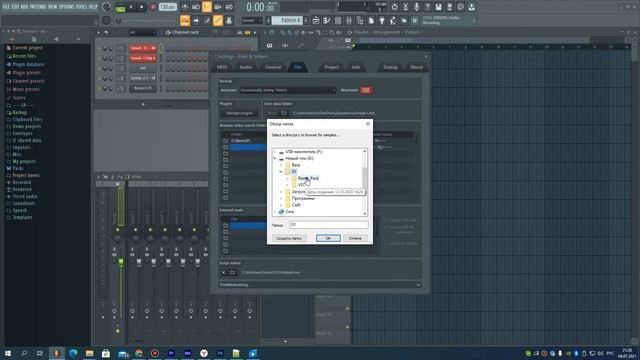This screenshot has height=360, width=640.
Task: Click the 130 tempo display
Action: (167, 7)
